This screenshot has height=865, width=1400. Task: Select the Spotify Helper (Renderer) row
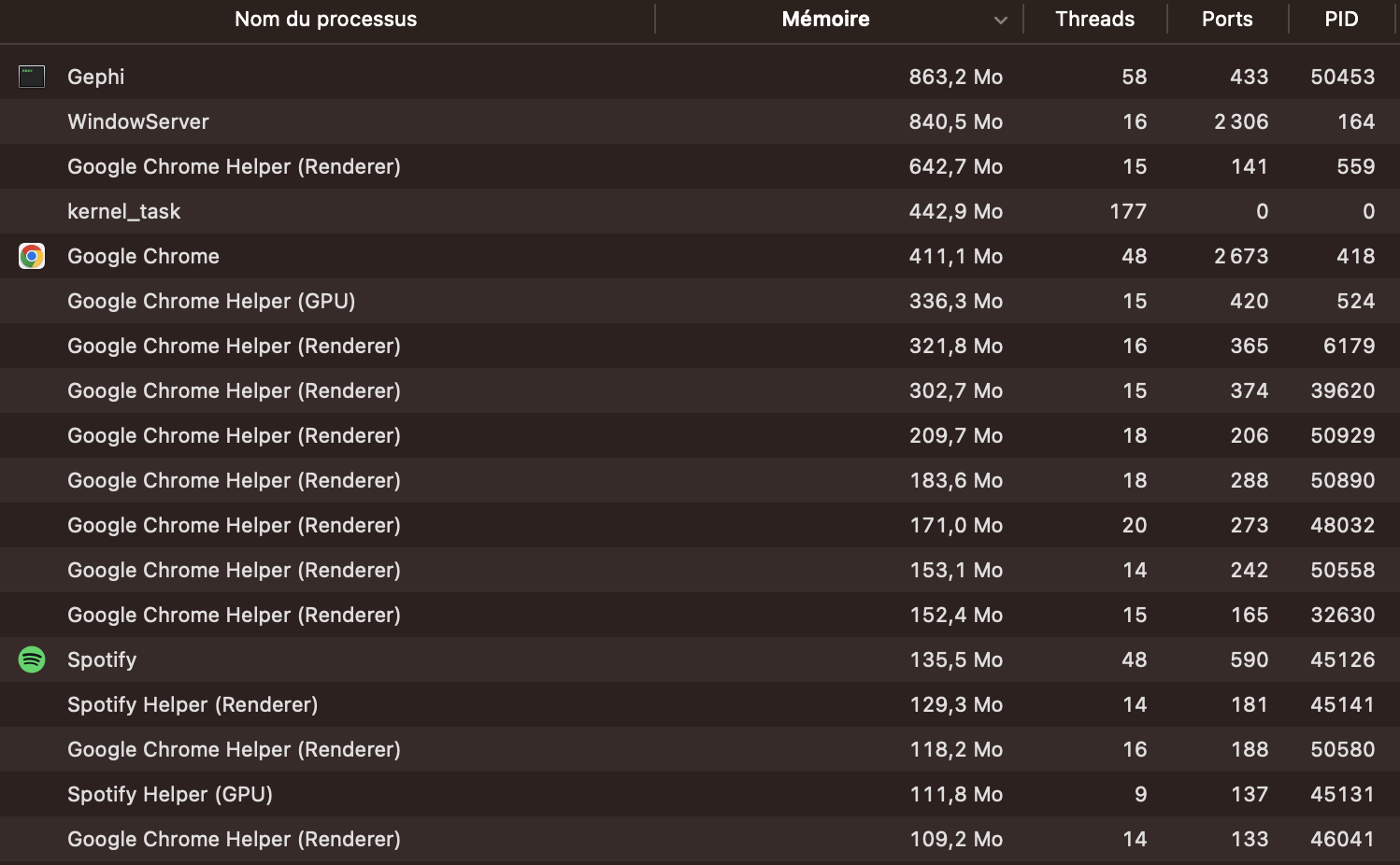pyautogui.click(x=193, y=704)
